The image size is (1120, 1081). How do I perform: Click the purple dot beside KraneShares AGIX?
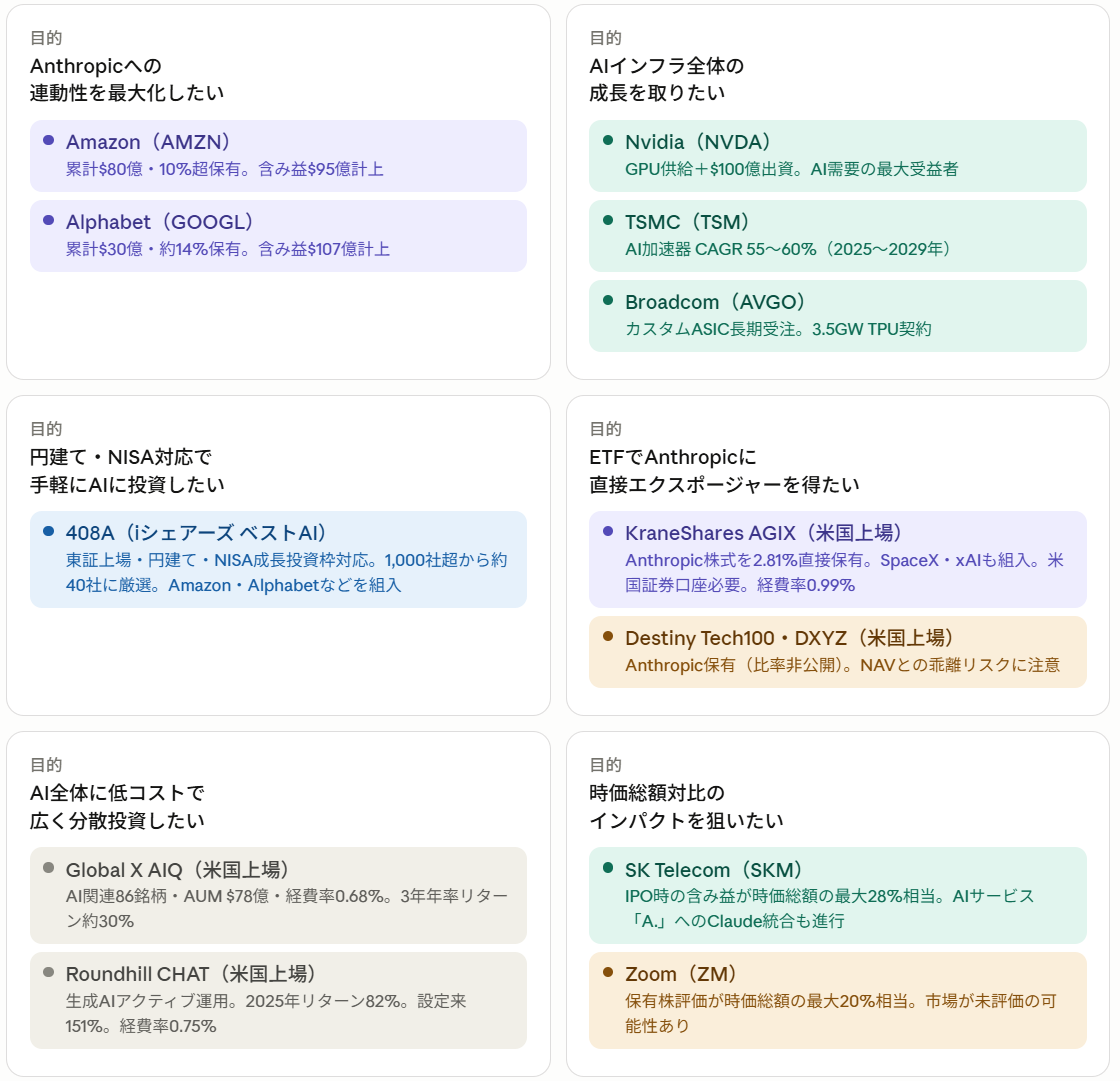[607, 532]
